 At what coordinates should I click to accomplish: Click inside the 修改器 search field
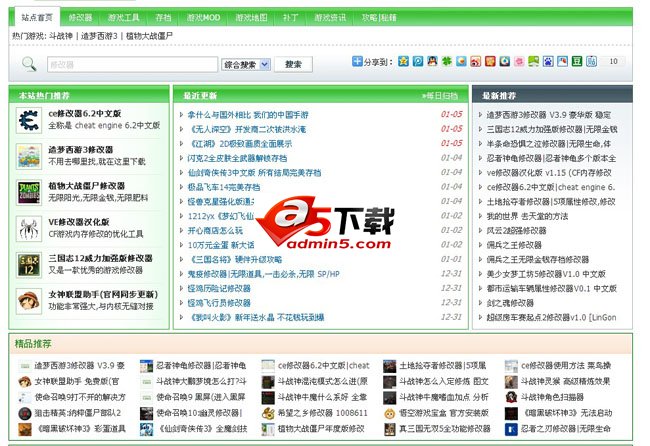130,64
